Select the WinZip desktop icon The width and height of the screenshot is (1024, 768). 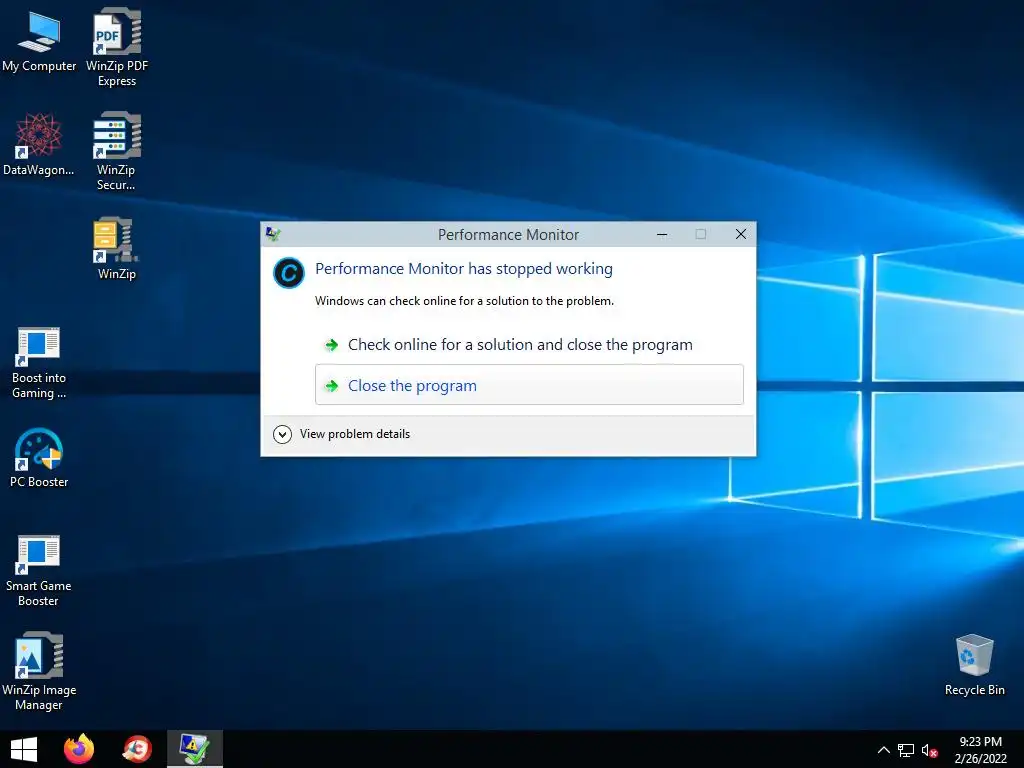coord(116,248)
